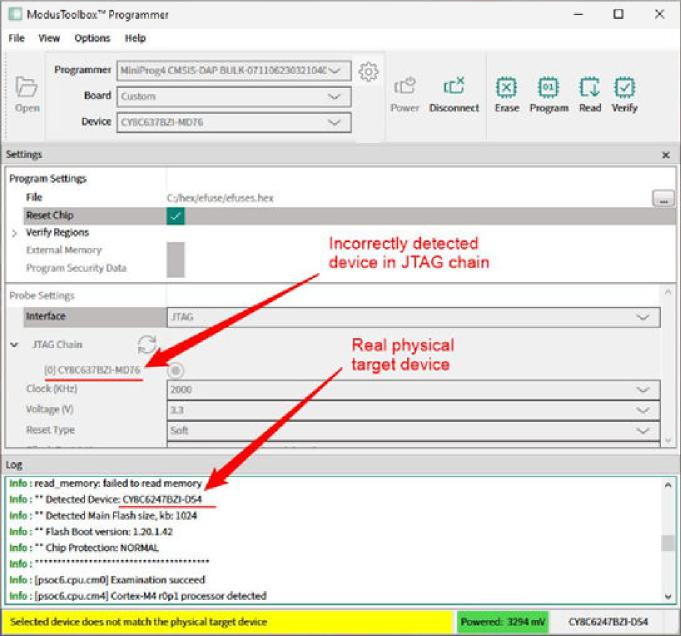Browse for hex file with ellipsis button
The width and height of the screenshot is (681, 636).
(663, 199)
